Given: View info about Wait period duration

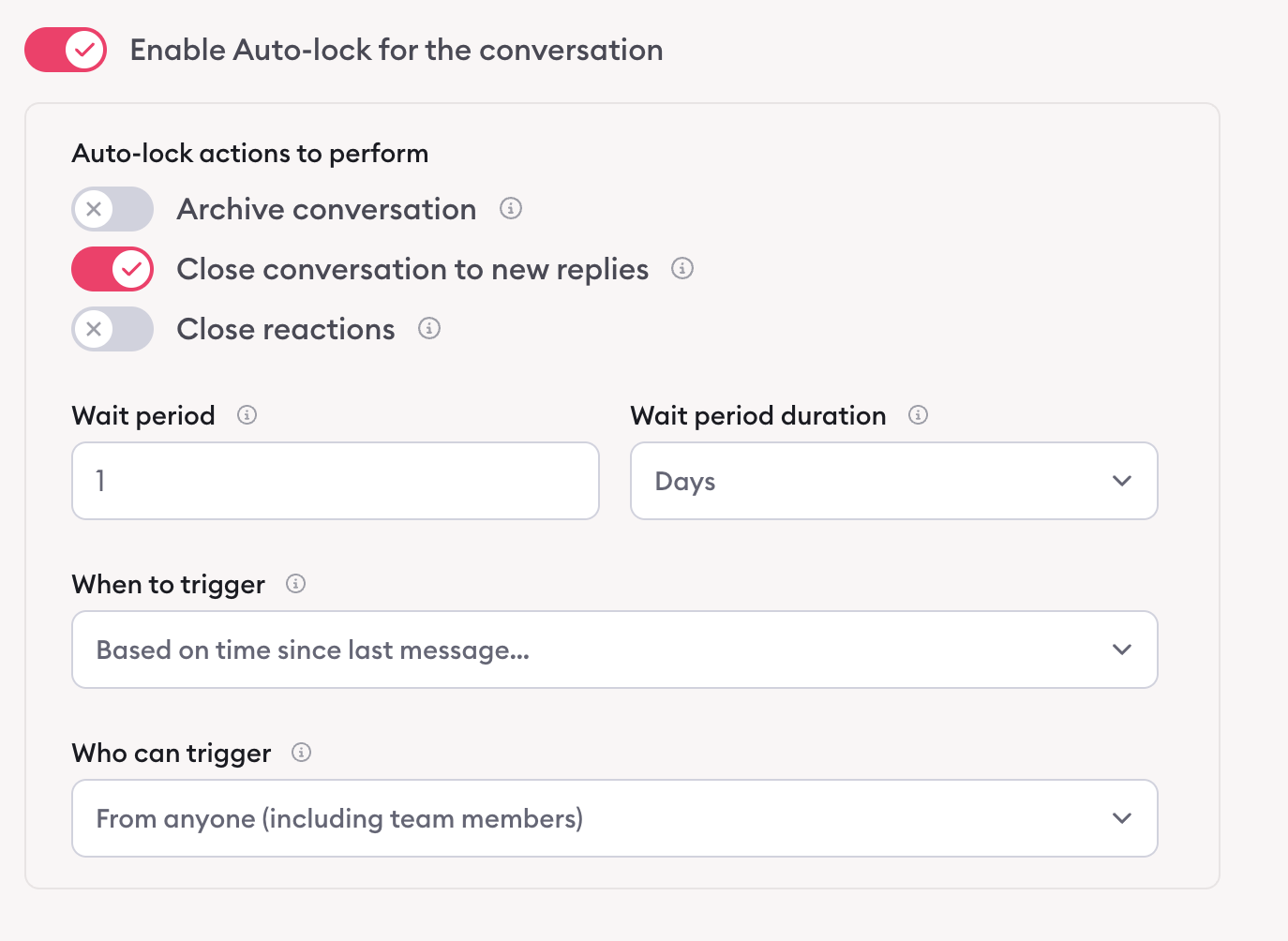Looking at the screenshot, I should [918, 415].
